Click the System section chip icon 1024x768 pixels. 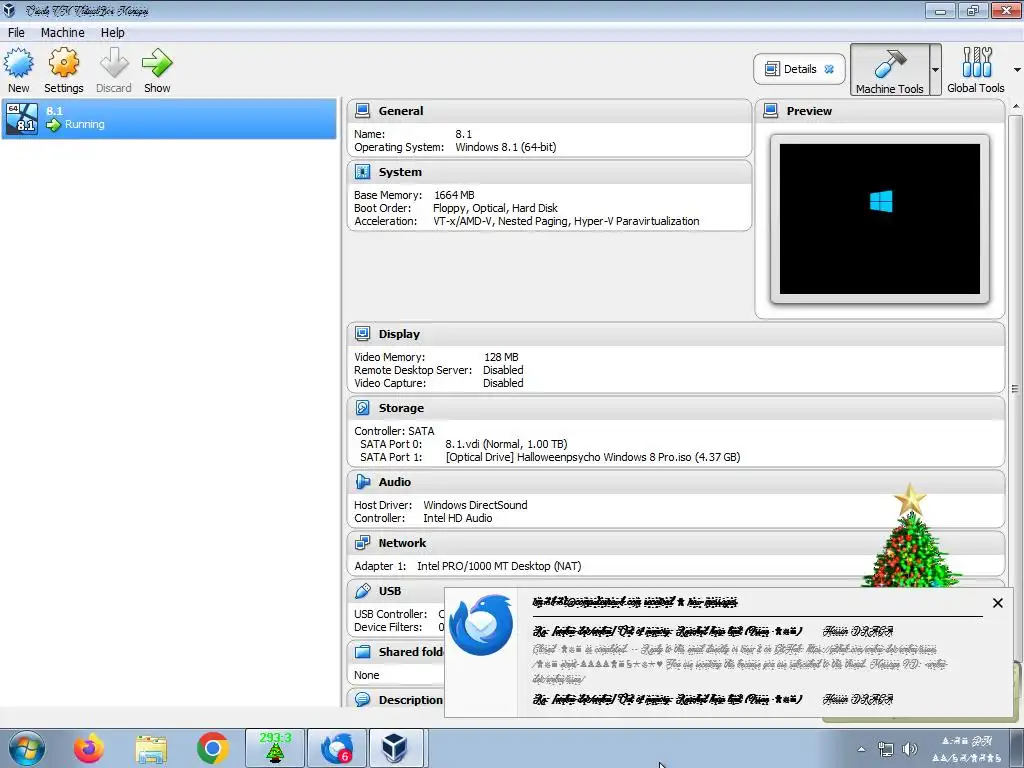coord(362,172)
